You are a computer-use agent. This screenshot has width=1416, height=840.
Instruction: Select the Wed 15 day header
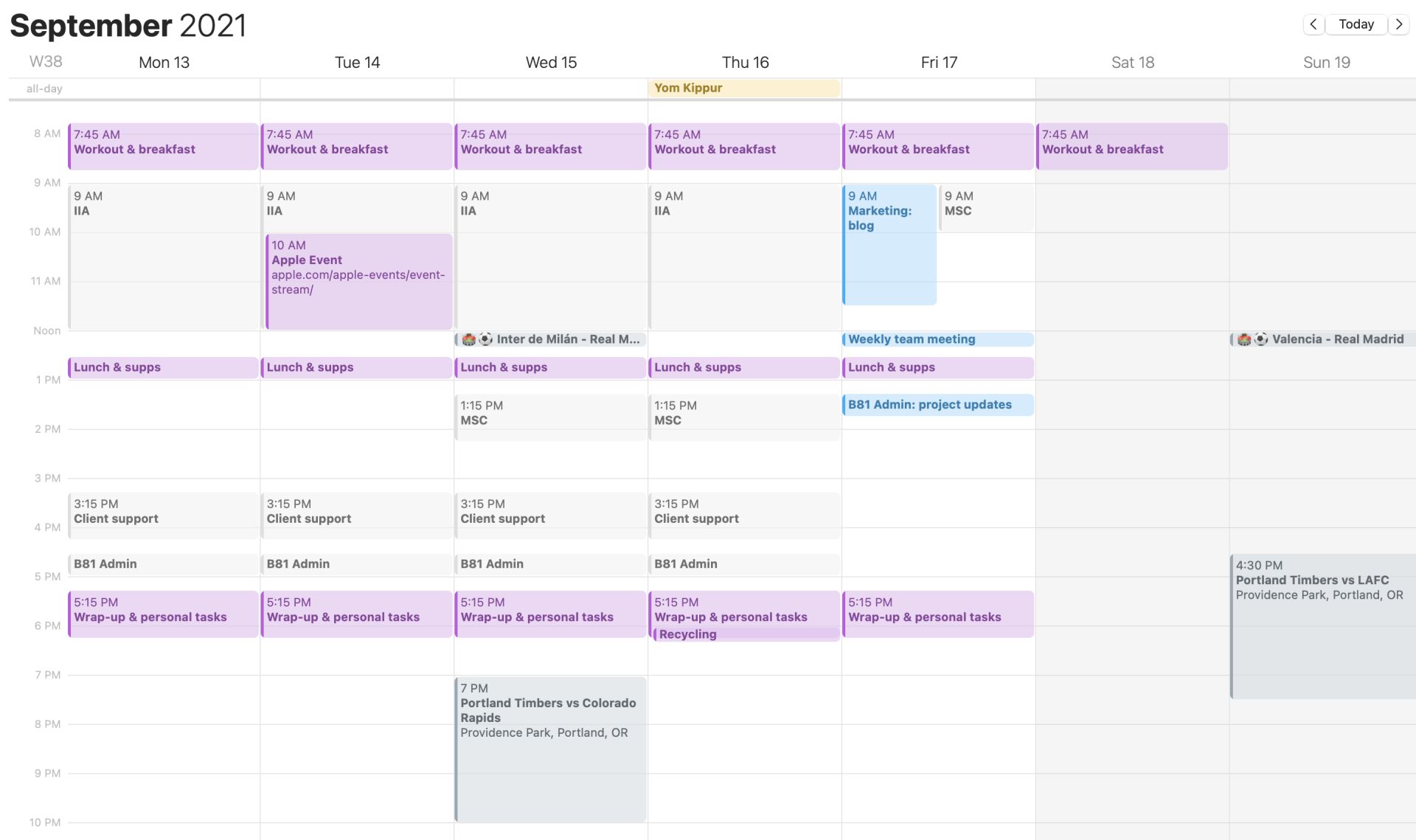coord(551,63)
